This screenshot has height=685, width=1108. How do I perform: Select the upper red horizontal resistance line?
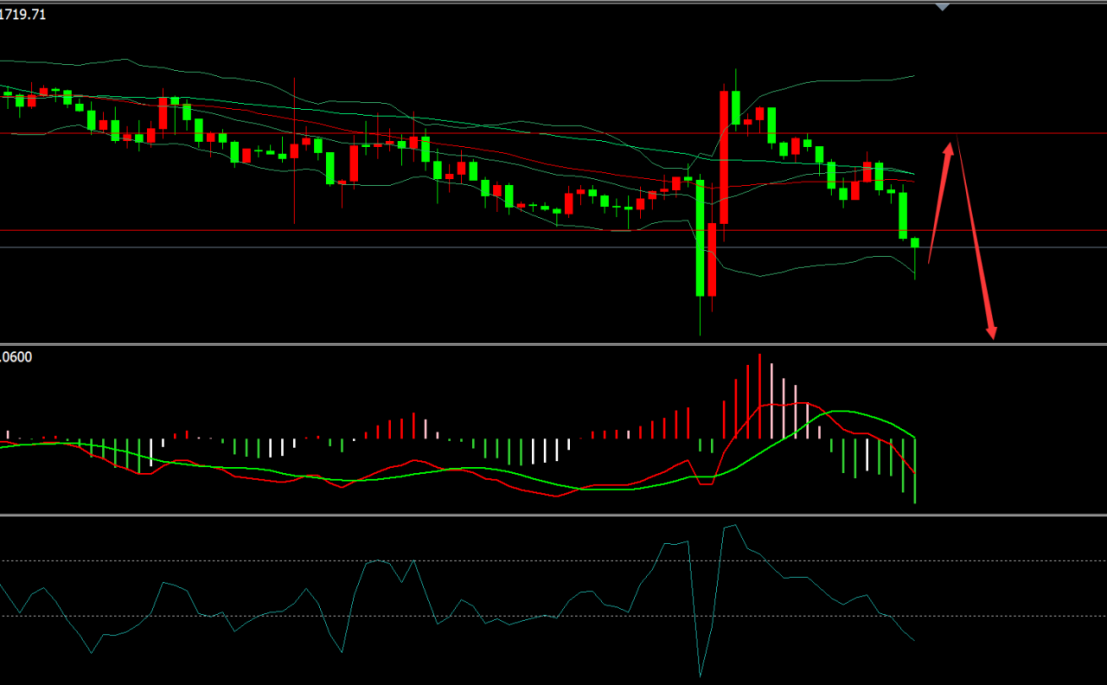pyautogui.click(x=553, y=133)
